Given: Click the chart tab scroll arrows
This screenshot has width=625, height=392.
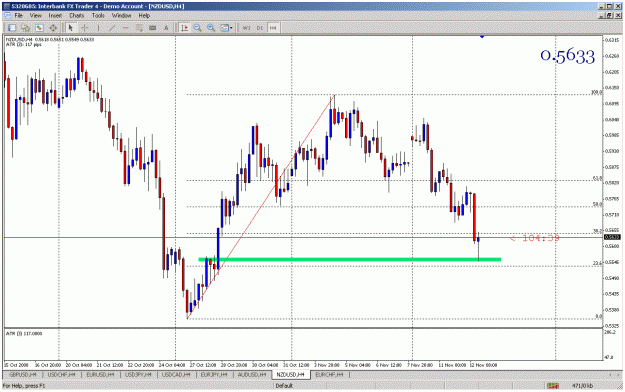Looking at the screenshot, I should pos(614,375).
